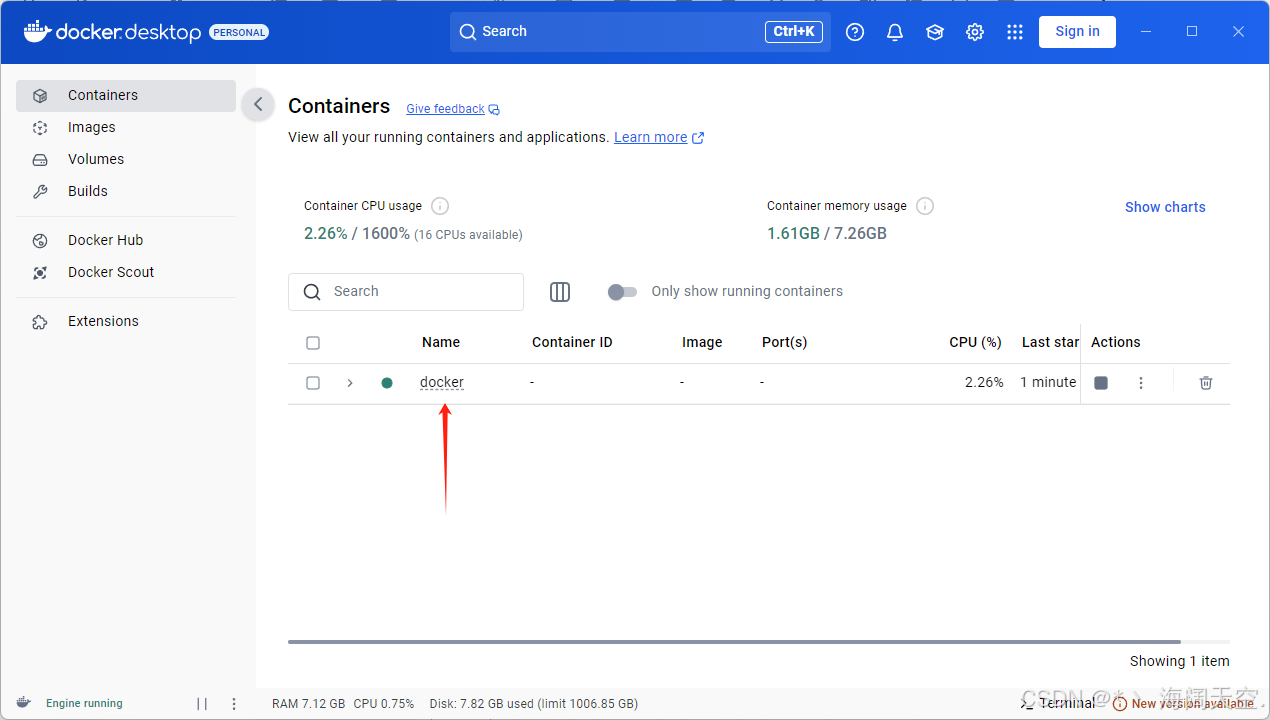The height and width of the screenshot is (720, 1270).
Task: Click the PERSONAL plan badge
Action: (239, 32)
